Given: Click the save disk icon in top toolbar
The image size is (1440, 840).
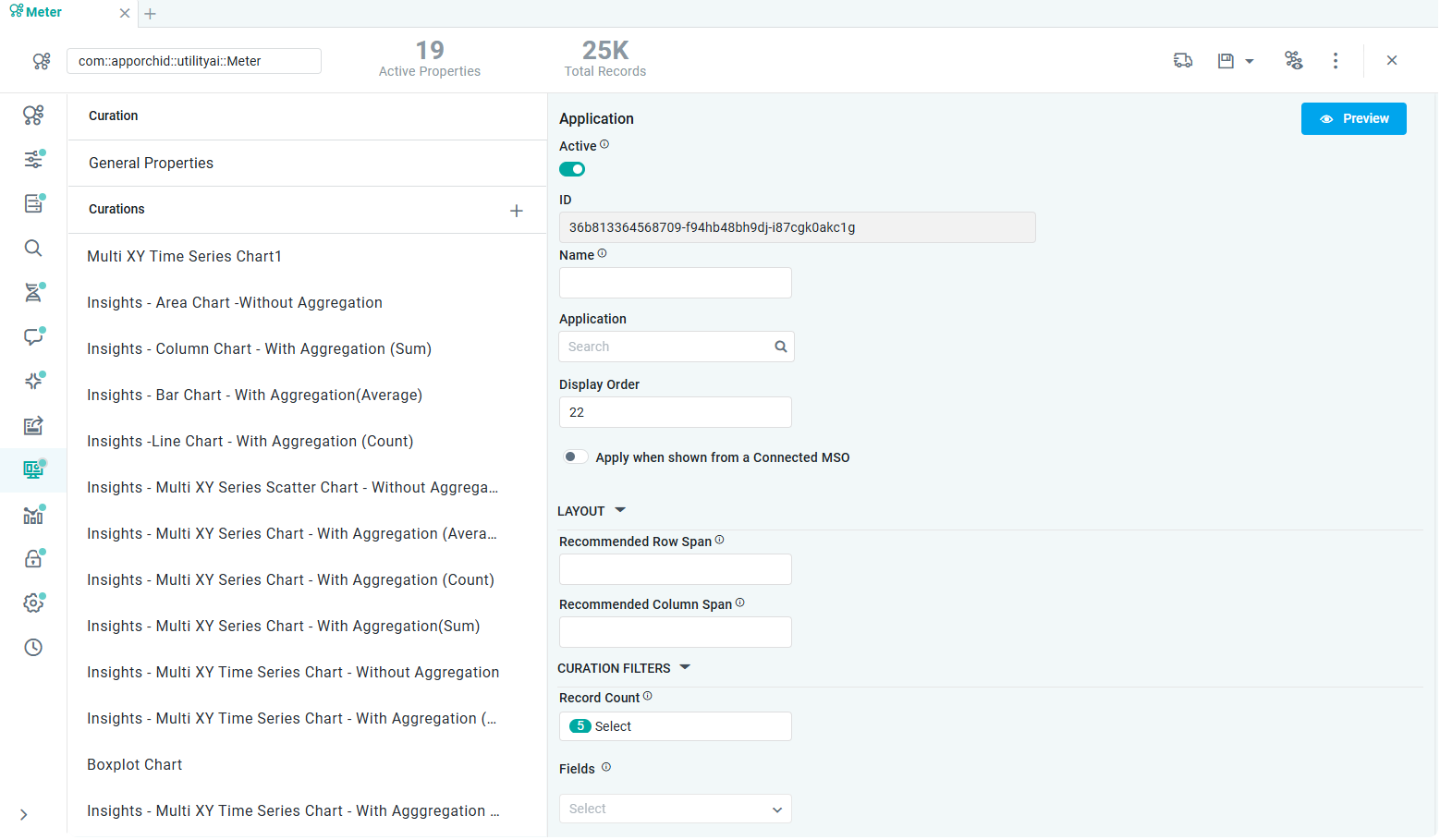Looking at the screenshot, I should coord(1226,61).
